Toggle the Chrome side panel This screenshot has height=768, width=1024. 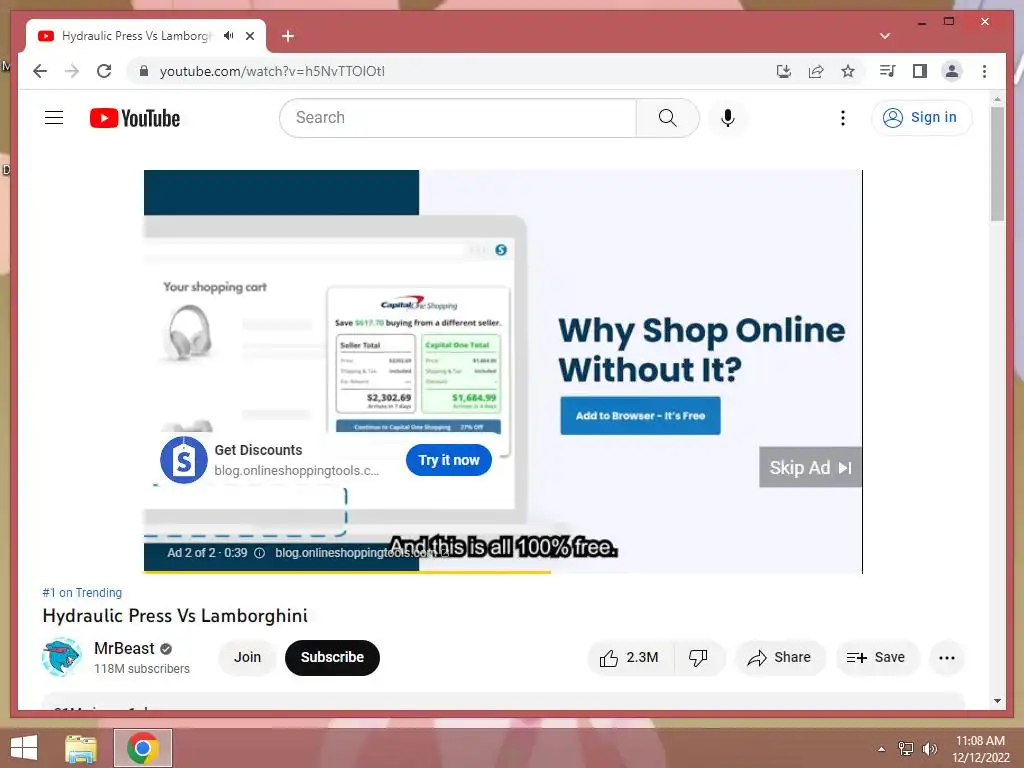(920, 71)
